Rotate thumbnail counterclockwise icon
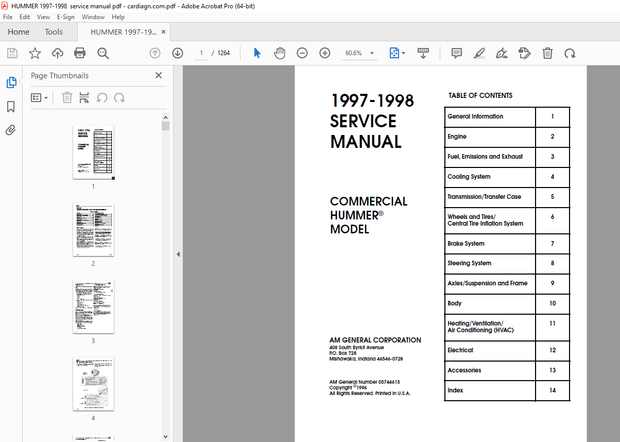The height and width of the screenshot is (442, 620). click(x=102, y=97)
